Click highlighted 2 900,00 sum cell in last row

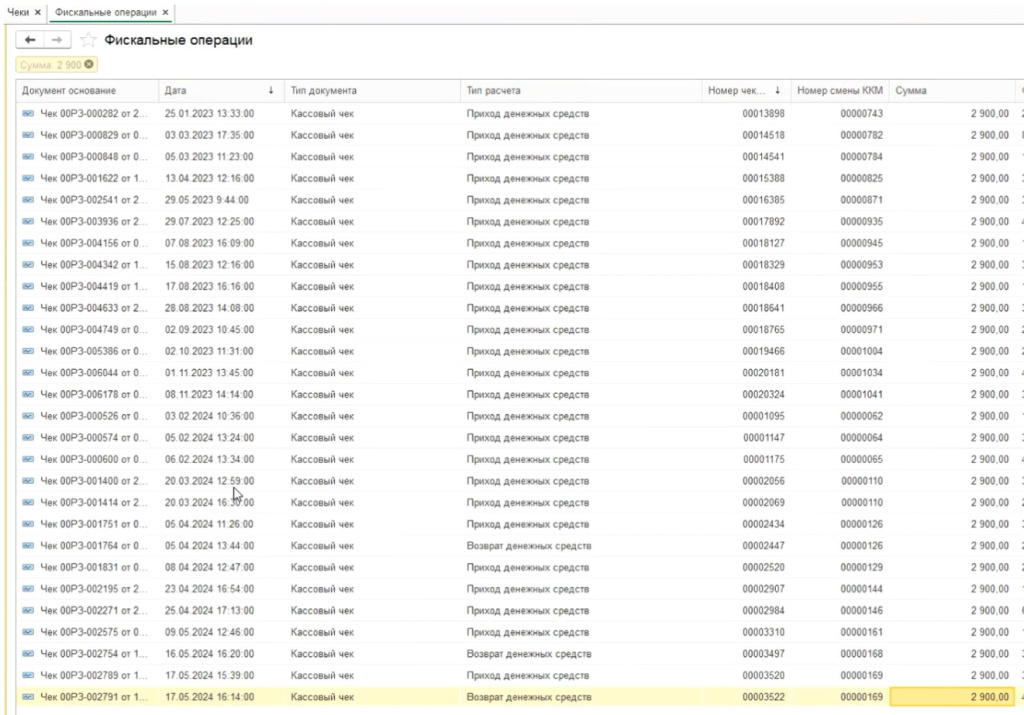[x=952, y=697]
